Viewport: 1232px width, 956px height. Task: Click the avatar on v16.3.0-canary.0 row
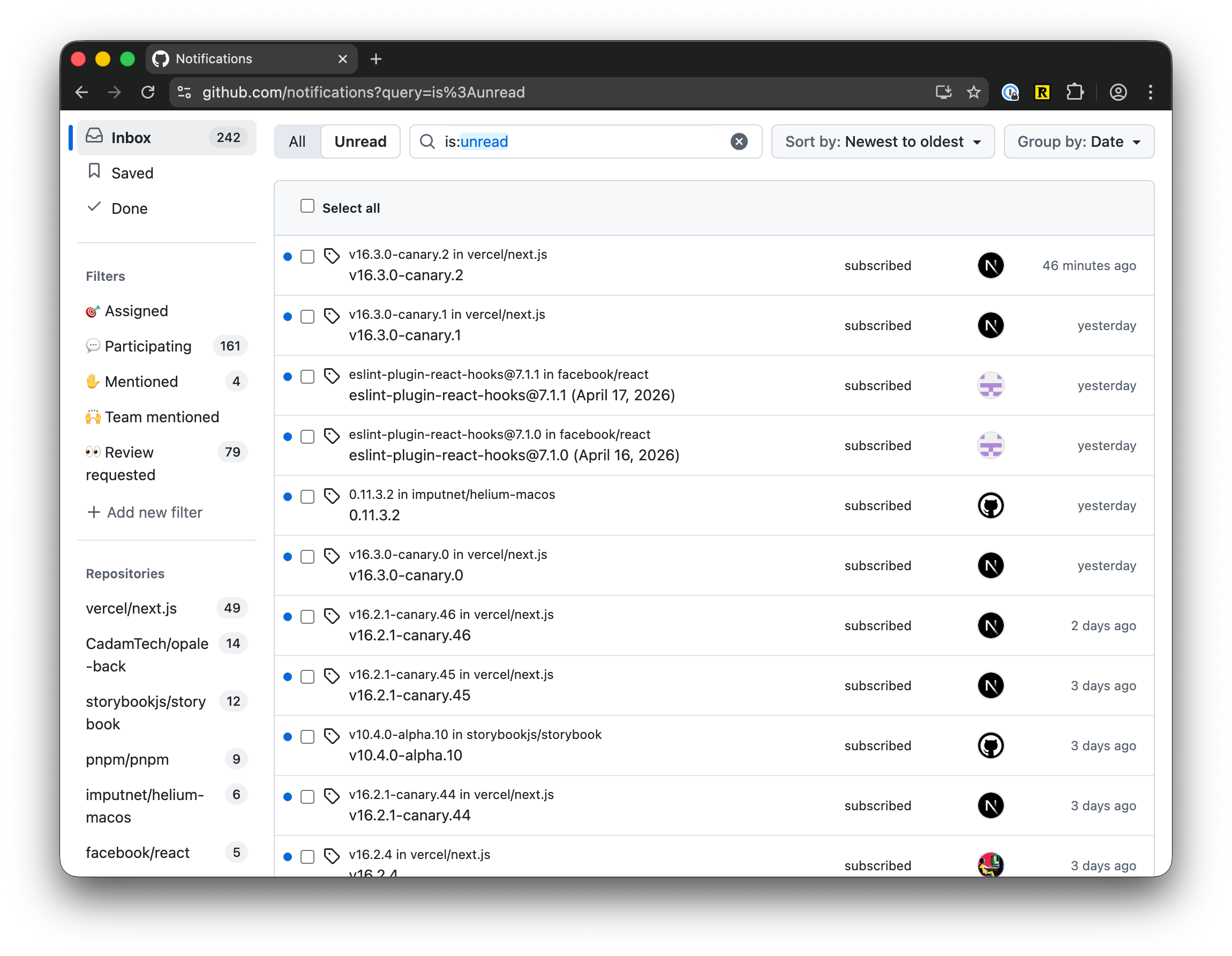coord(990,565)
